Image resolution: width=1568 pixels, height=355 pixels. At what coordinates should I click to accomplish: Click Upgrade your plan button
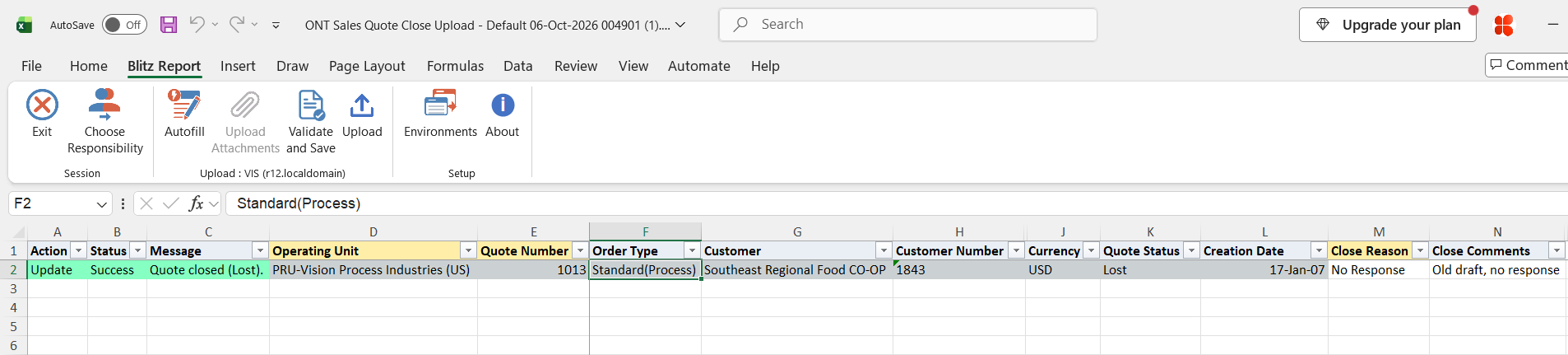[1388, 25]
